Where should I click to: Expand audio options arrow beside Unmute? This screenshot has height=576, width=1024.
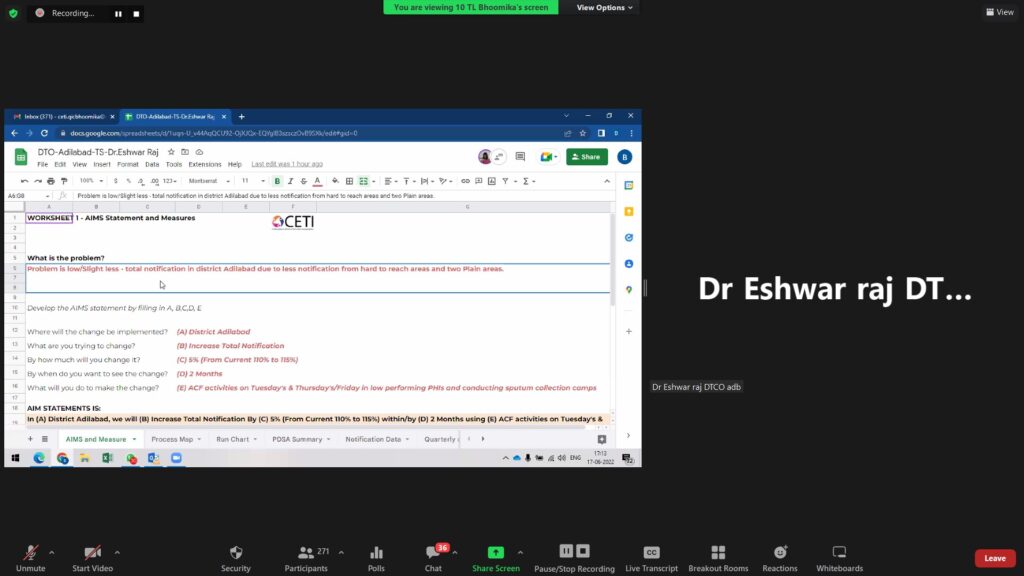tap(51, 551)
